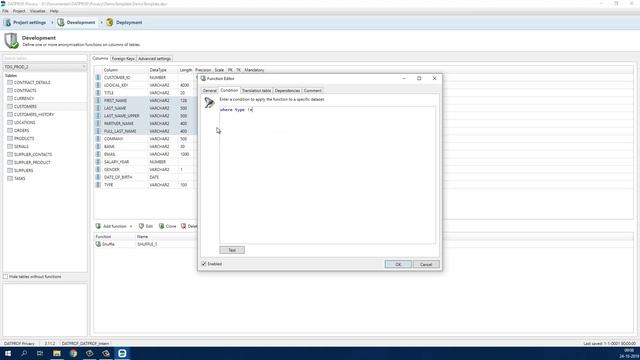Open File Explorer from the taskbar

point(57,353)
